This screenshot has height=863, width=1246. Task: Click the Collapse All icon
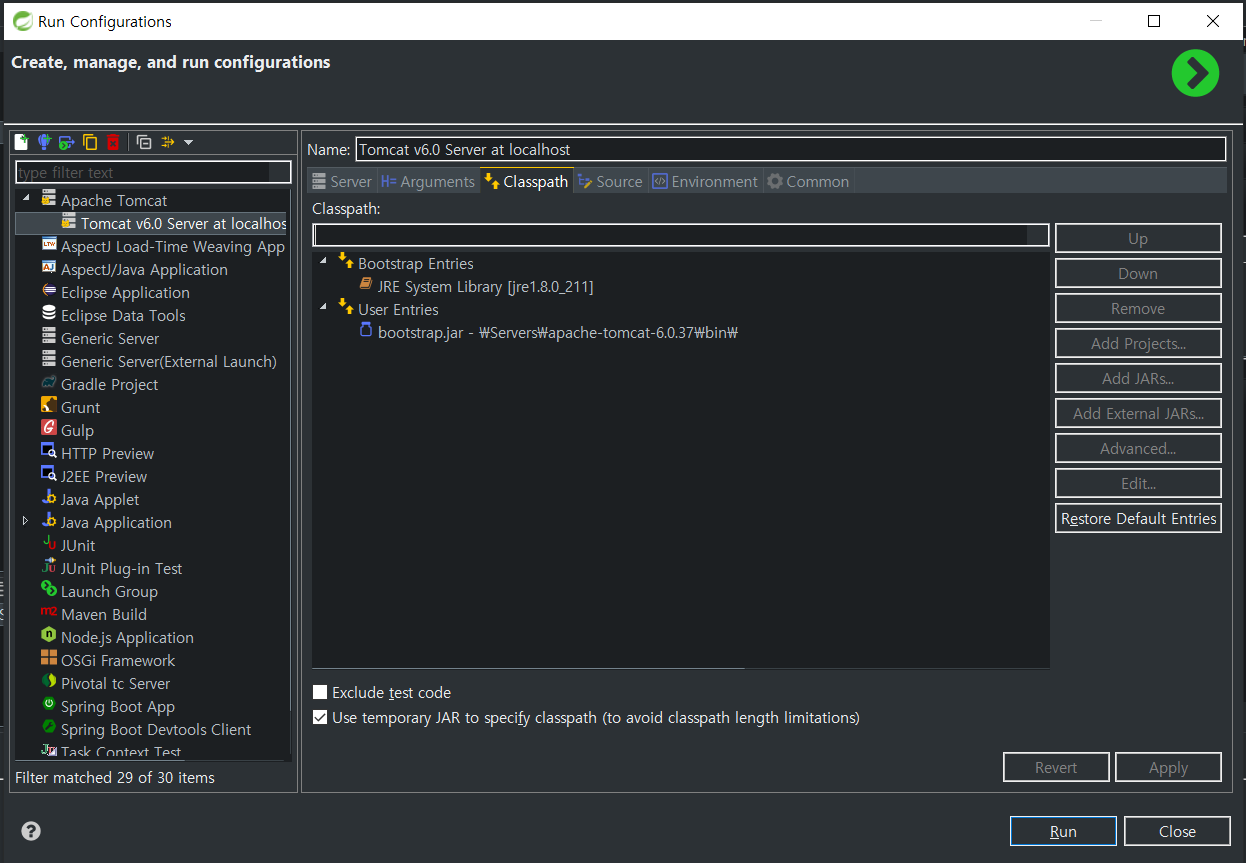point(144,142)
